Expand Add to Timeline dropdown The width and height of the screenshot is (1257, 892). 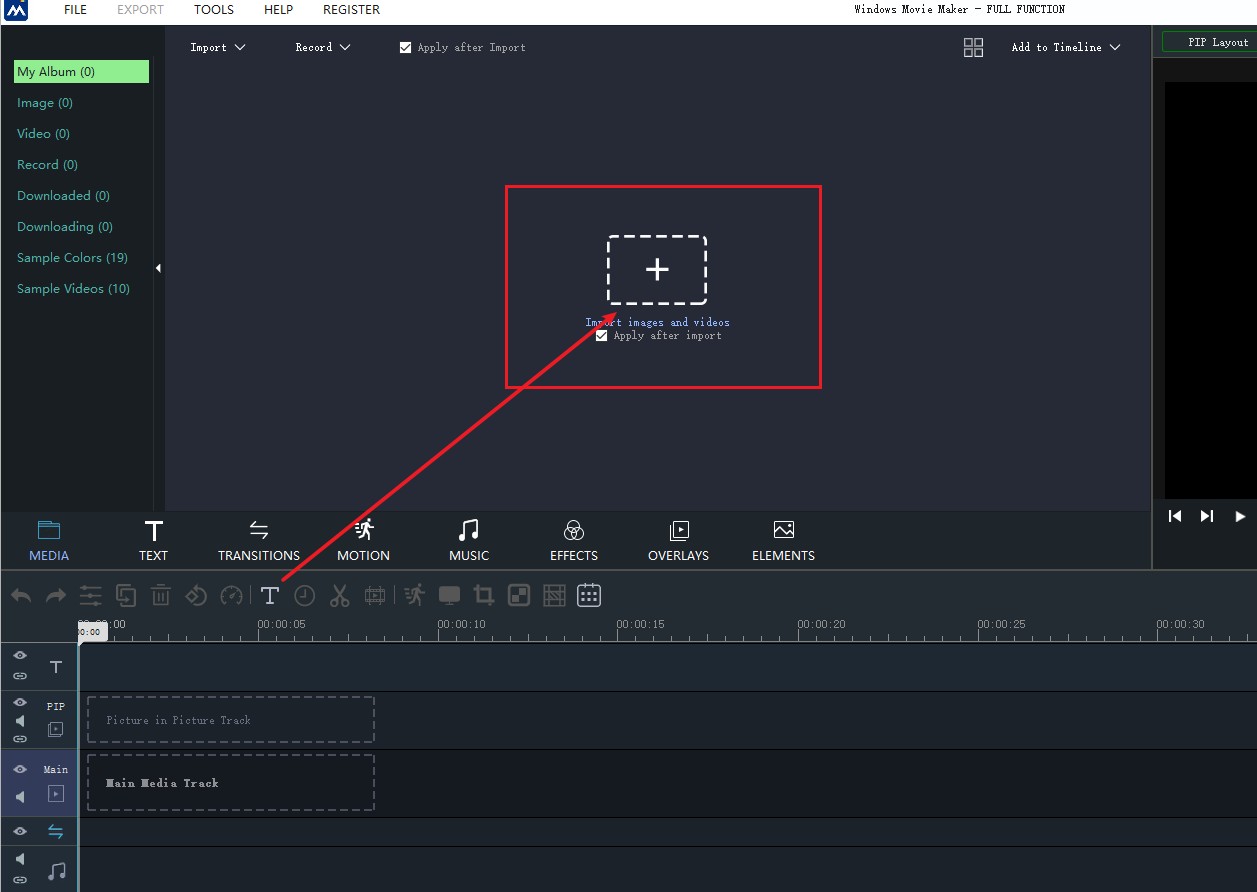click(1065, 47)
